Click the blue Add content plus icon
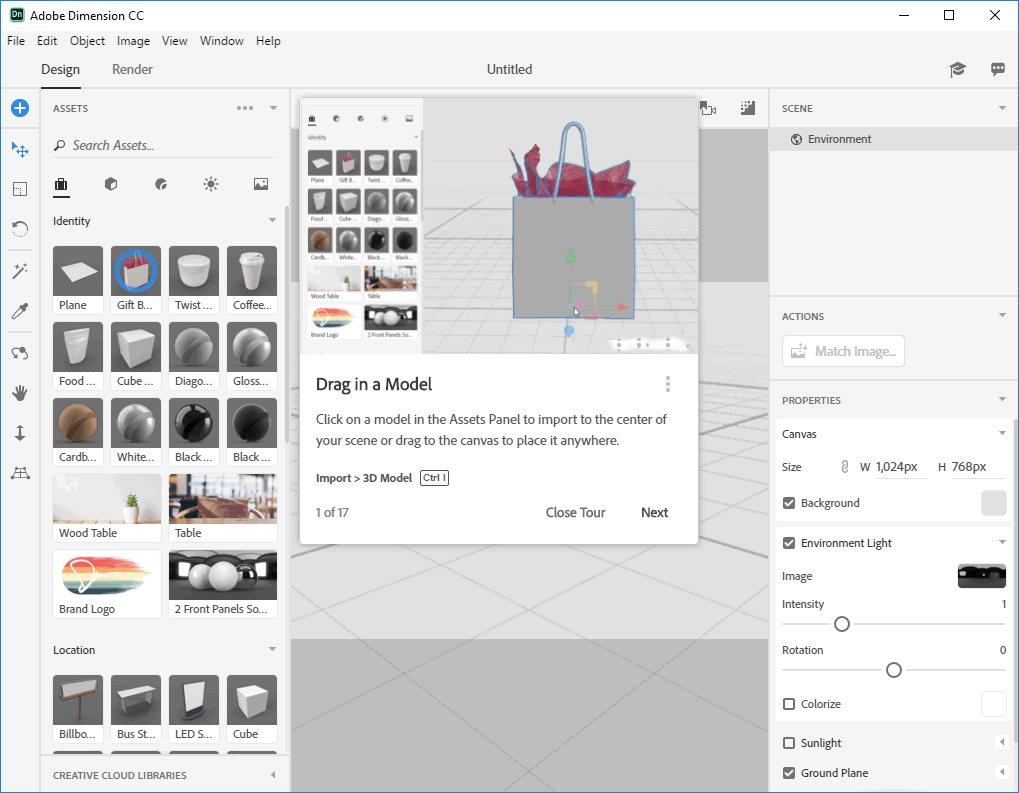 [x=19, y=107]
